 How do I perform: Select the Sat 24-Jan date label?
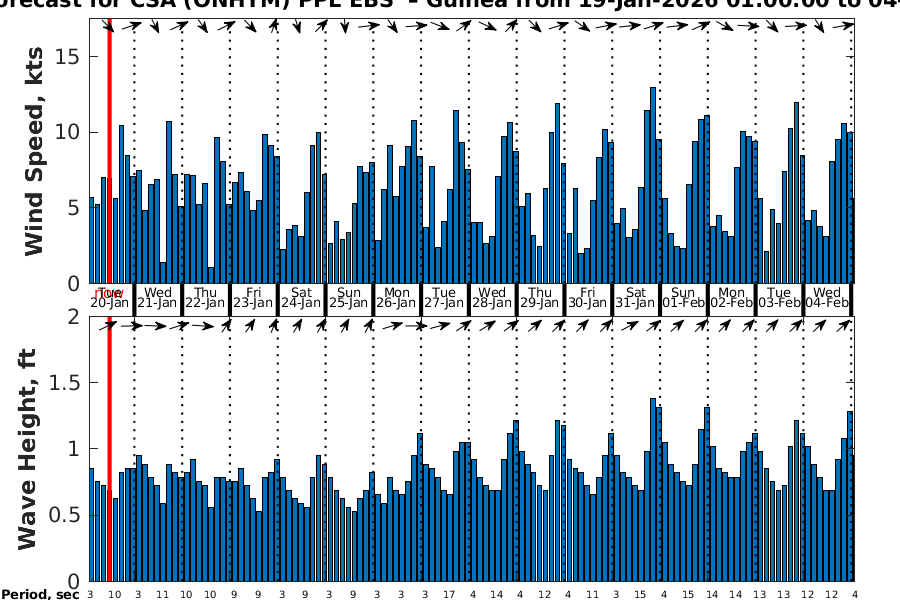click(x=301, y=297)
